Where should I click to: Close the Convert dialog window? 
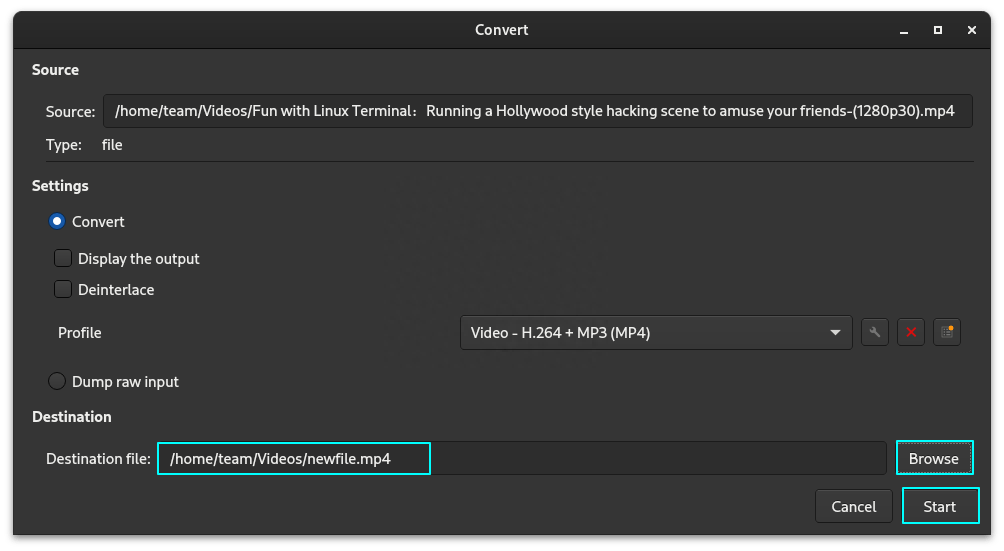tap(971, 30)
